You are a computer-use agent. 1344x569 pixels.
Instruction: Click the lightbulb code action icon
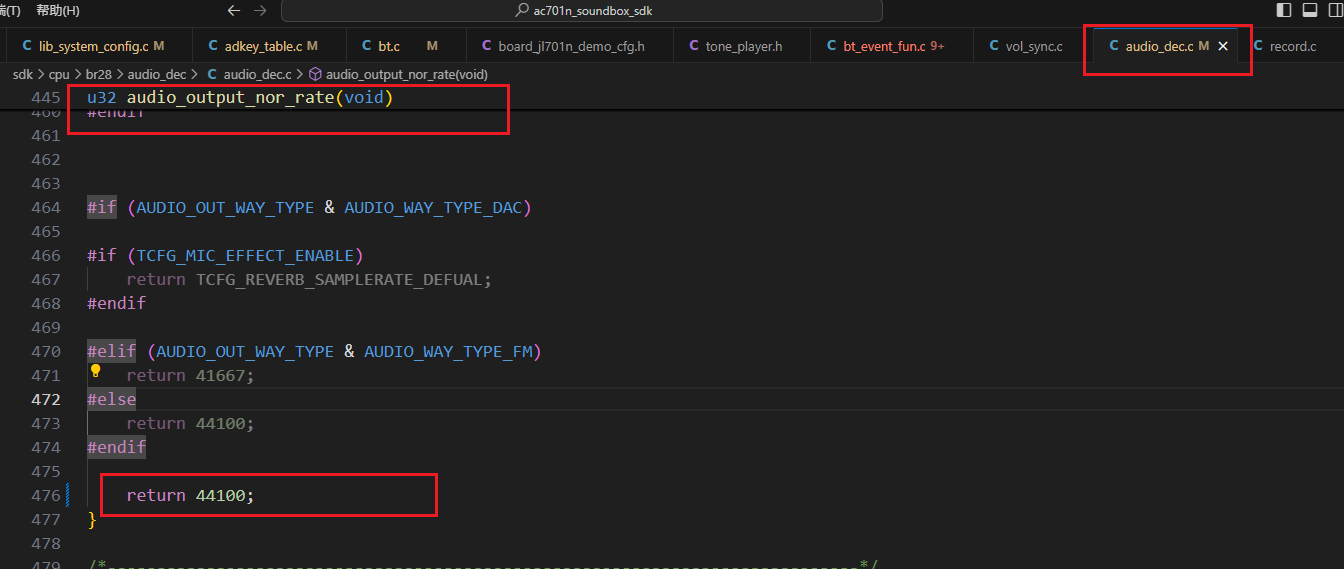[96, 371]
